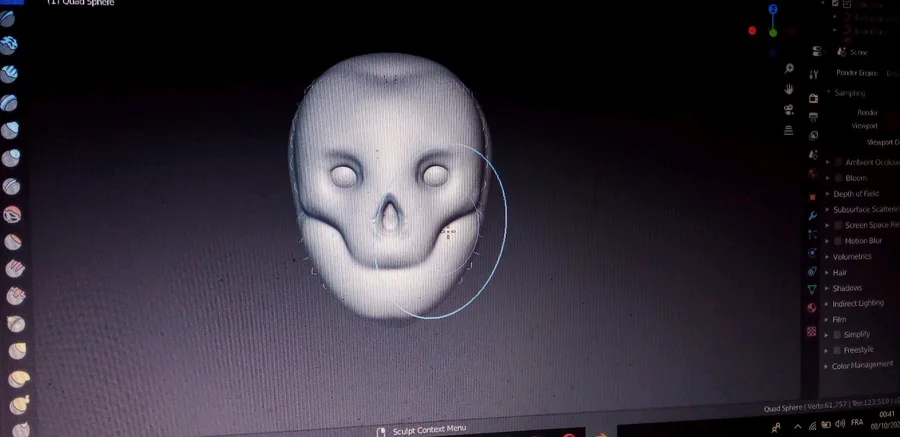Switch perspective/orthographic with grid gizmo
The height and width of the screenshot is (437, 900).
pos(788,130)
